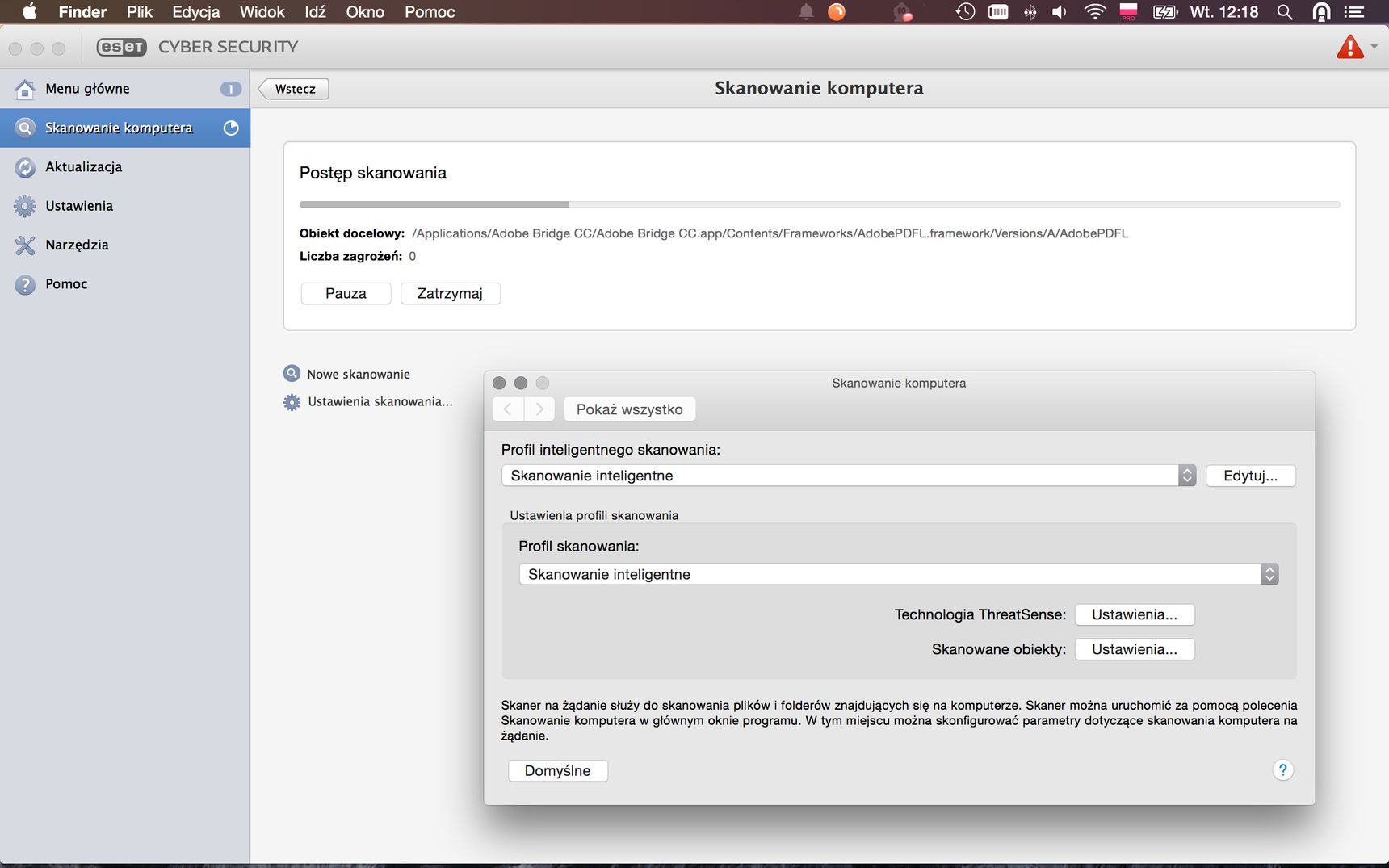
Task: Go back using the left chevron in dialog
Action: pos(508,409)
